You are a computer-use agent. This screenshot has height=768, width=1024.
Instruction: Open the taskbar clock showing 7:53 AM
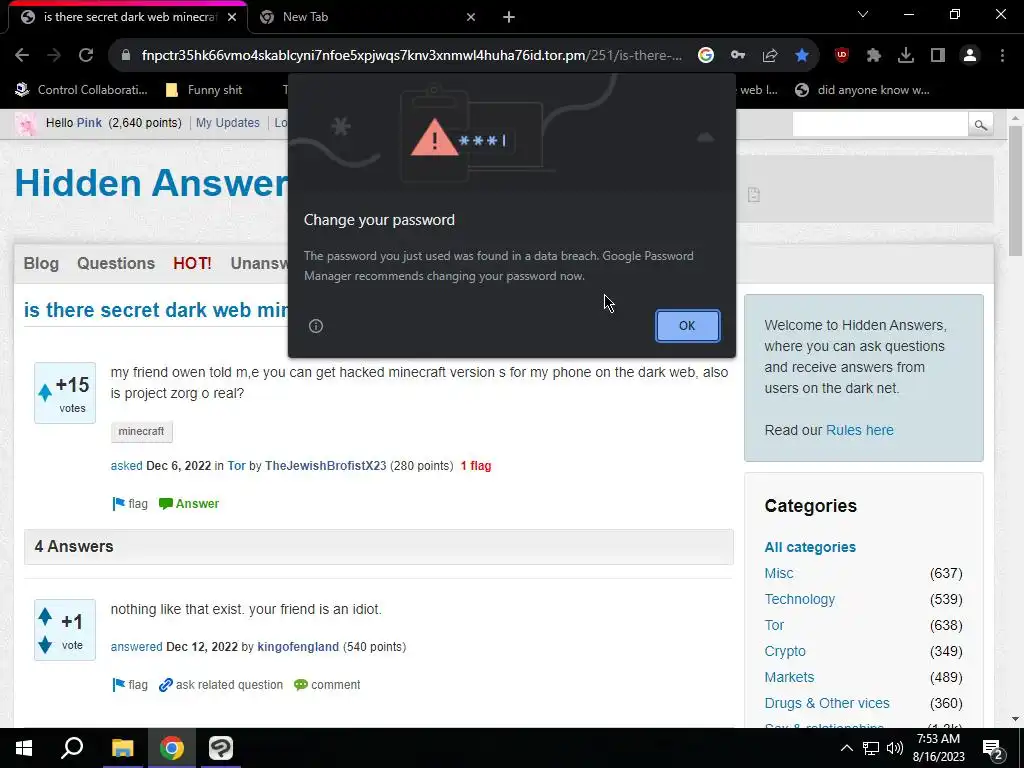point(938,748)
